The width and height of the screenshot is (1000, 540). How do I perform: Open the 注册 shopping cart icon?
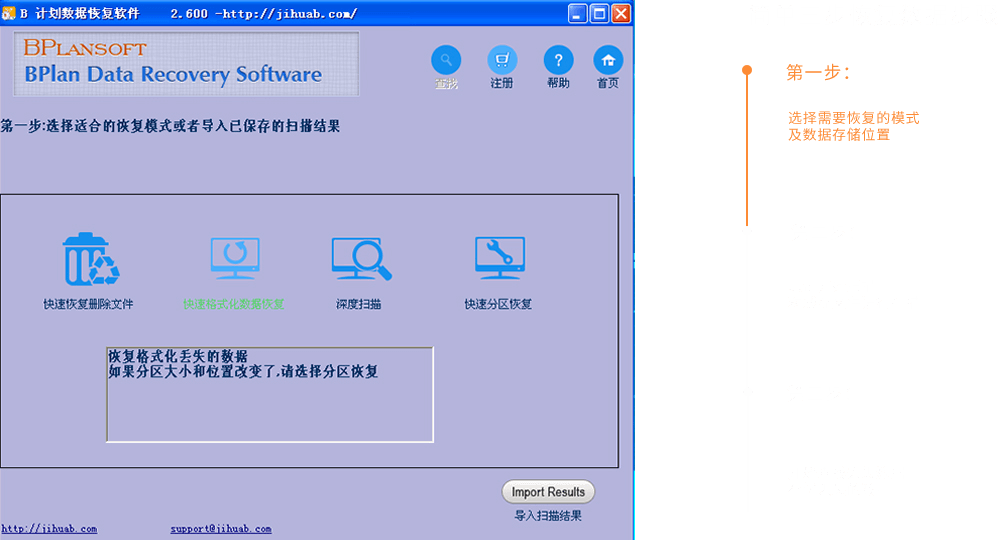point(502,60)
